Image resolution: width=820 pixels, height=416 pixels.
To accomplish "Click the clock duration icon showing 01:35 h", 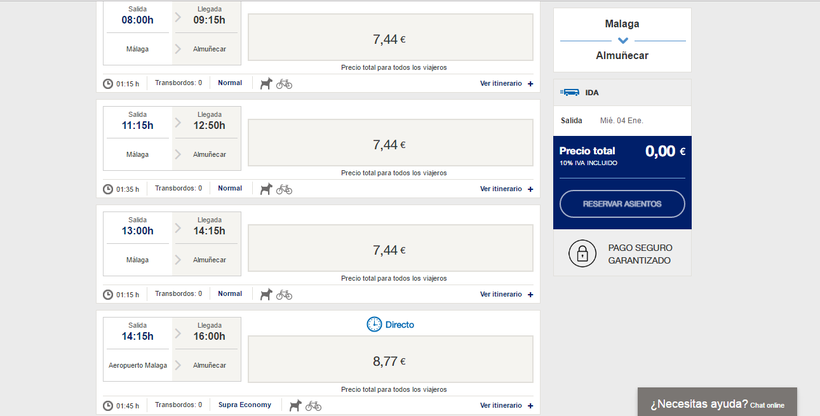I will click(x=108, y=189).
